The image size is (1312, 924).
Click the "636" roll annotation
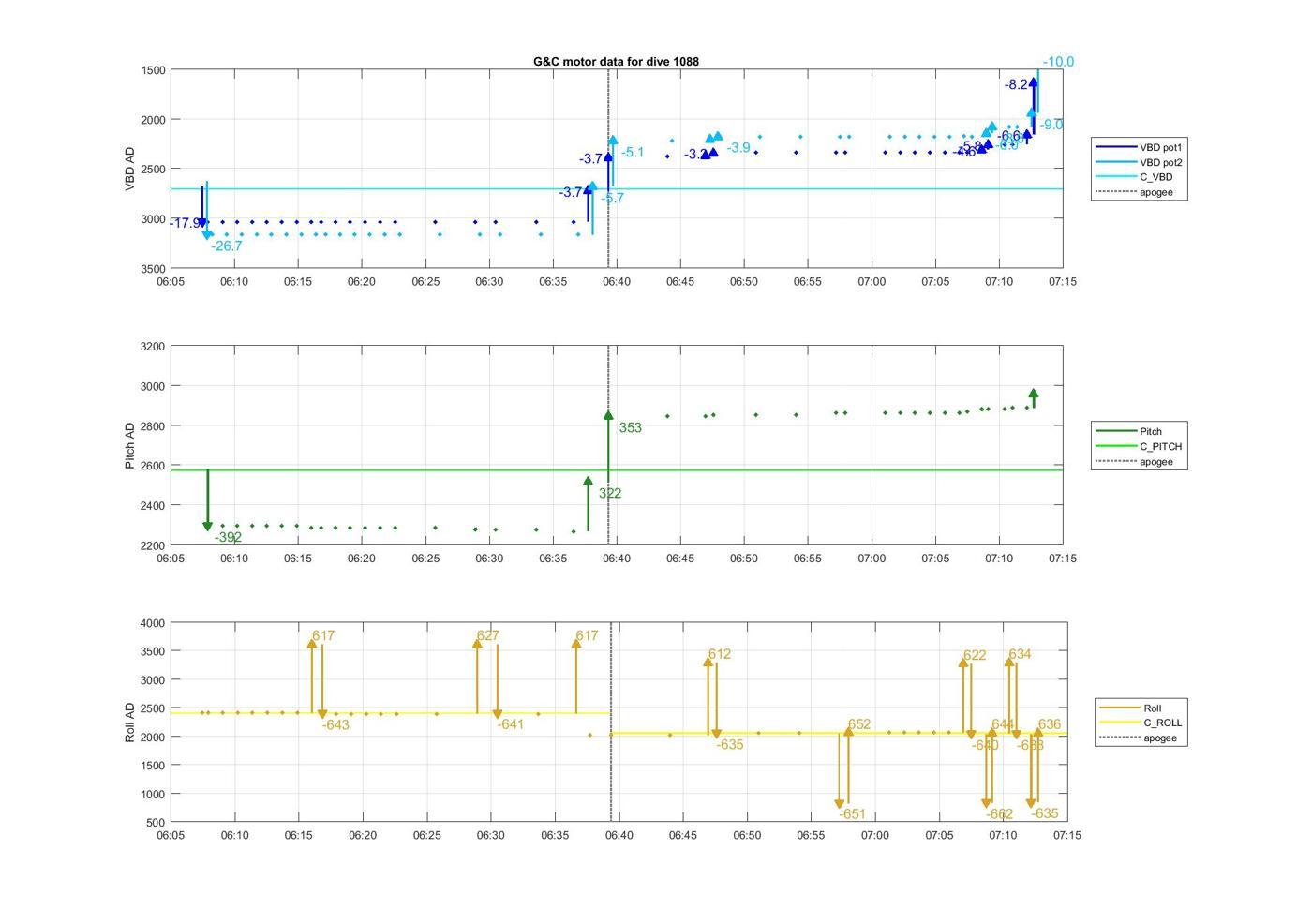(x=1050, y=724)
